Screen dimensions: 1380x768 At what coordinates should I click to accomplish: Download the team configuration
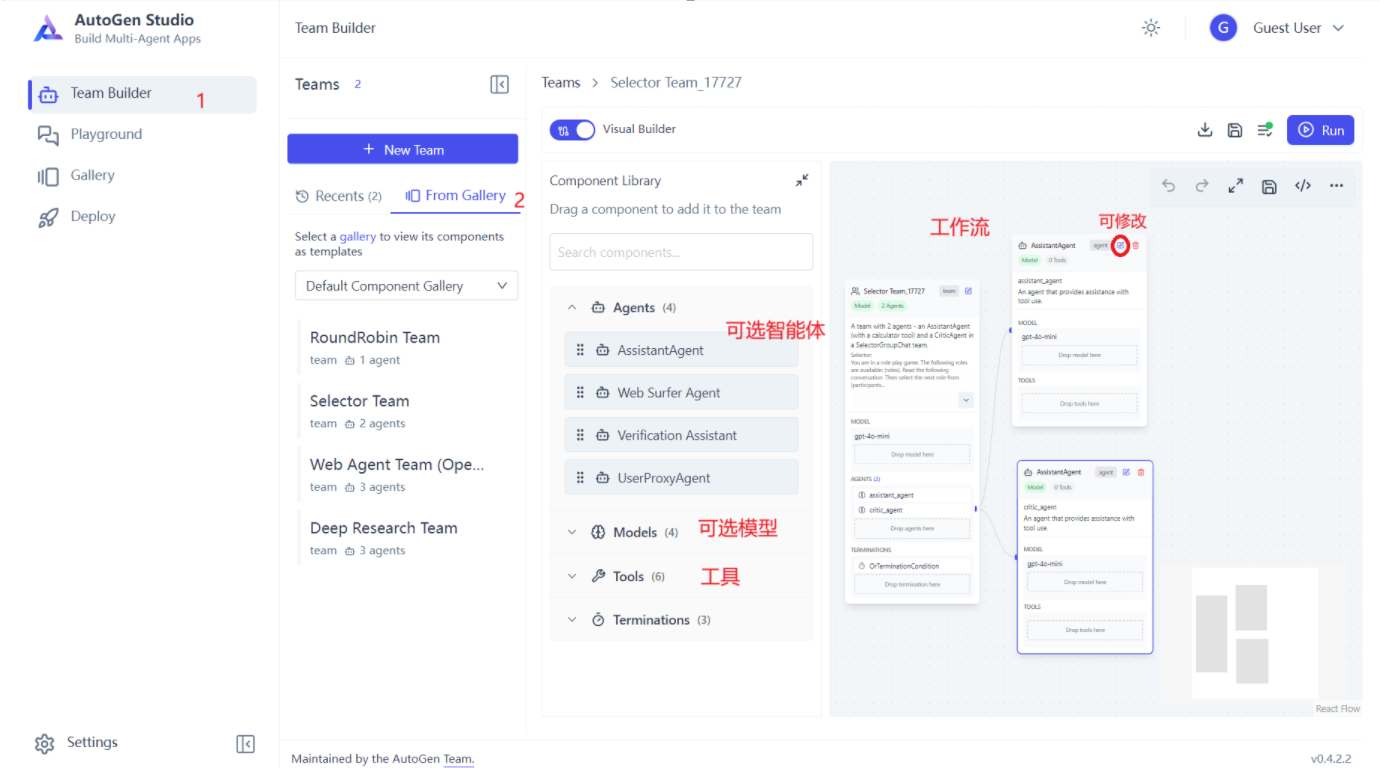pos(1205,130)
